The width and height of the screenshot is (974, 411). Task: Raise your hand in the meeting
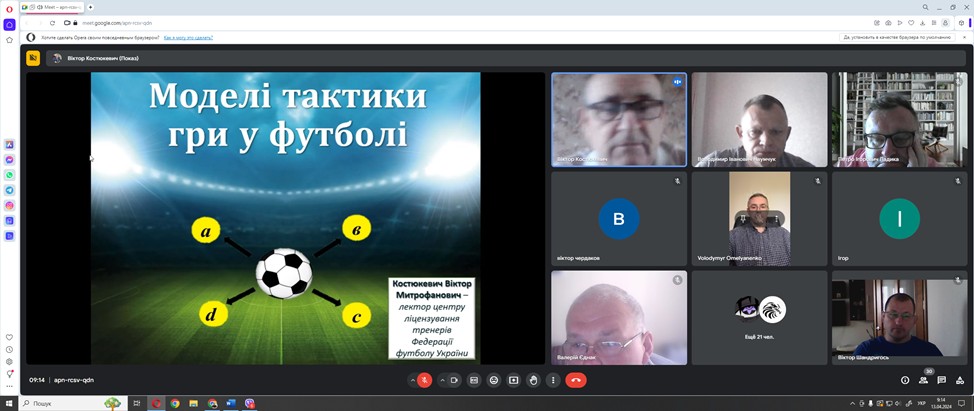(x=533, y=380)
